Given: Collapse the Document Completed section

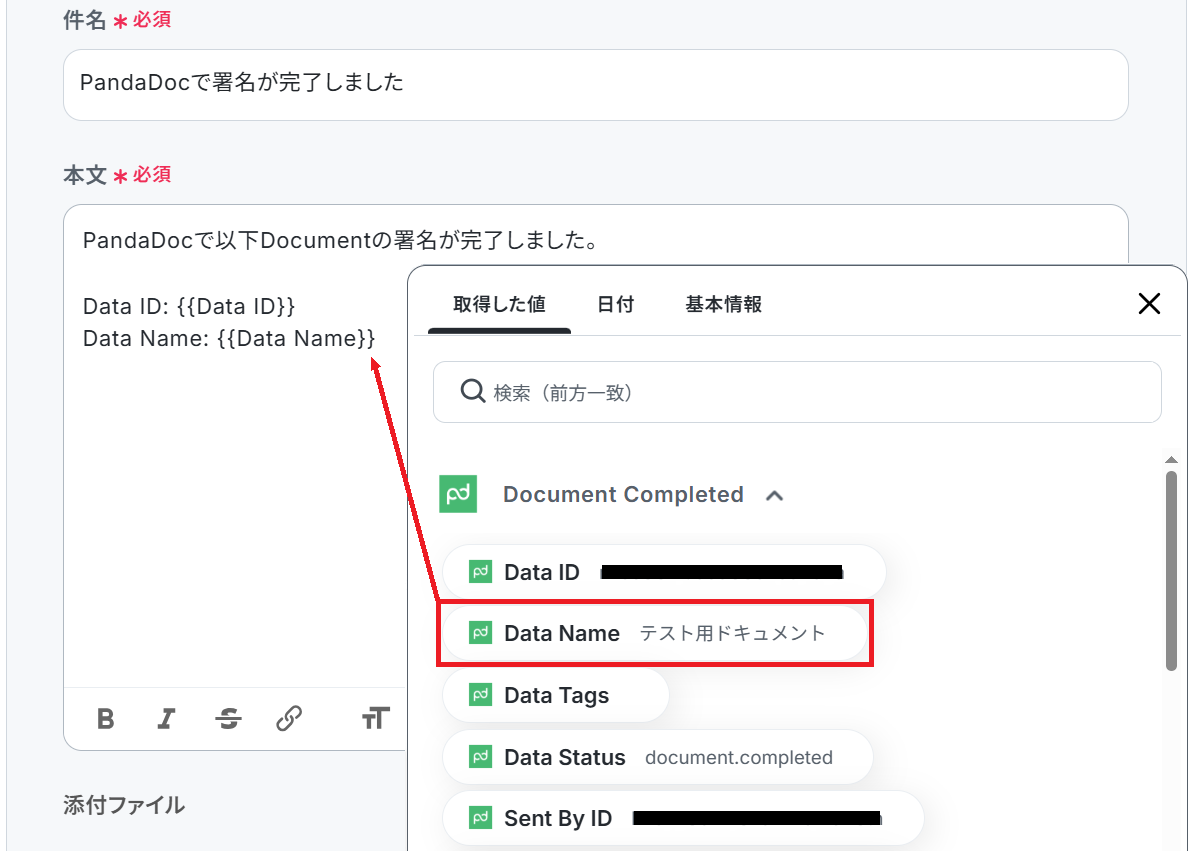Looking at the screenshot, I should point(774,495).
